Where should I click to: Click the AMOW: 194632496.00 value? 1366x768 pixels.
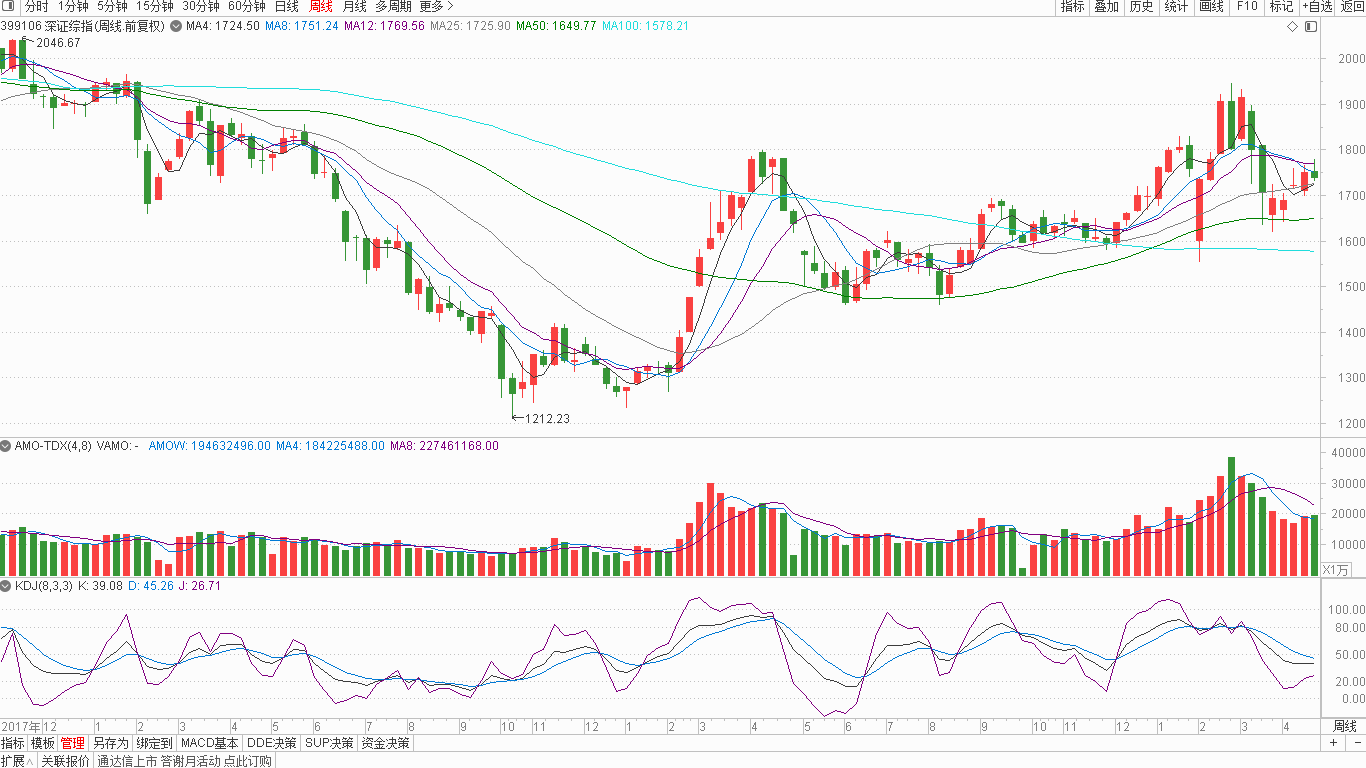pos(209,446)
